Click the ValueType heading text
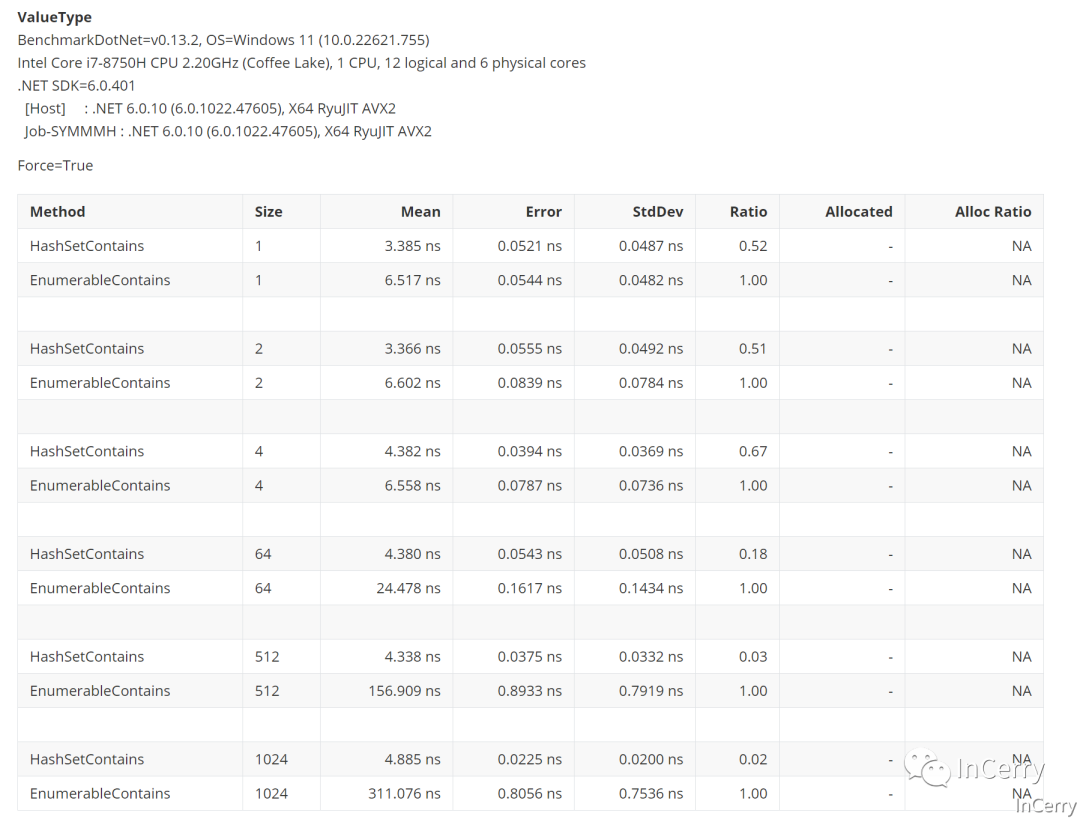1080x819 pixels. pos(55,17)
